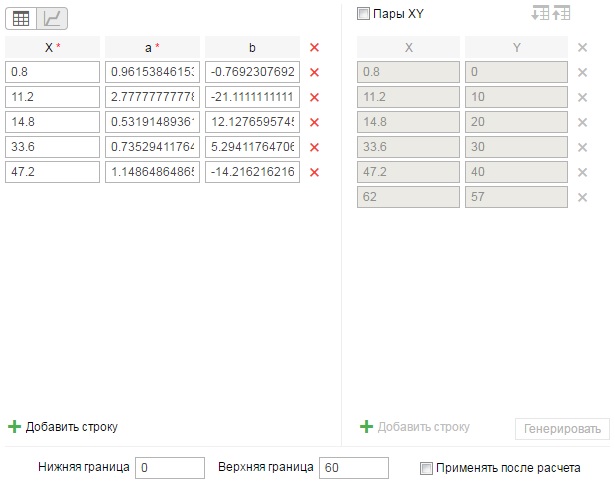Remove the row with X value 33.6
This screenshot has height=487, width=615.
click(x=314, y=147)
